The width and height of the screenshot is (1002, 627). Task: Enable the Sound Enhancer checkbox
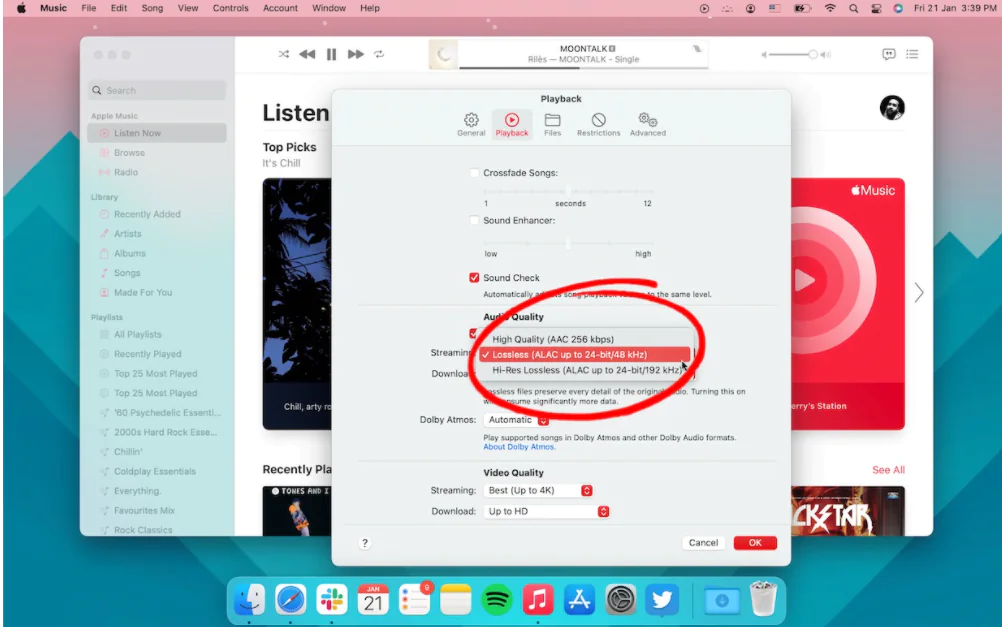tap(474, 221)
